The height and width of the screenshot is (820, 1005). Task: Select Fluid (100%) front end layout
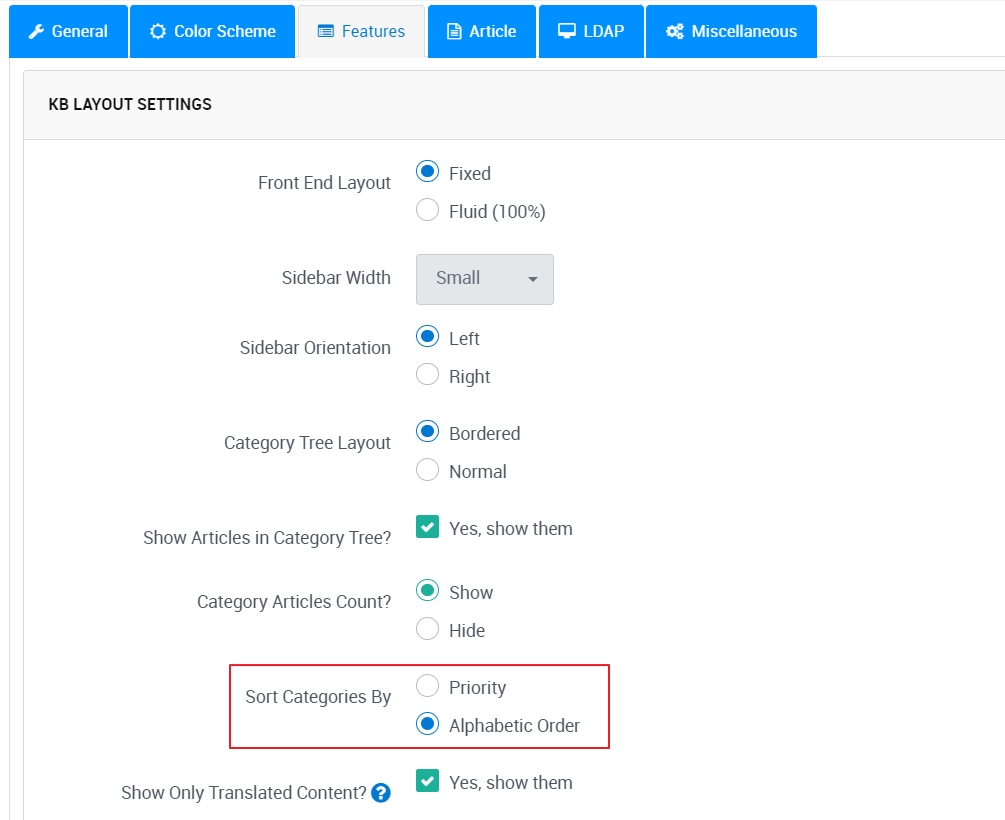tap(427, 210)
